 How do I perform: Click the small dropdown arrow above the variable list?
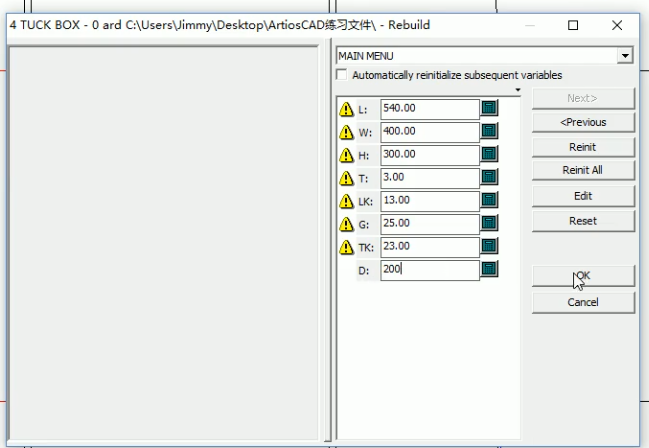click(518, 90)
